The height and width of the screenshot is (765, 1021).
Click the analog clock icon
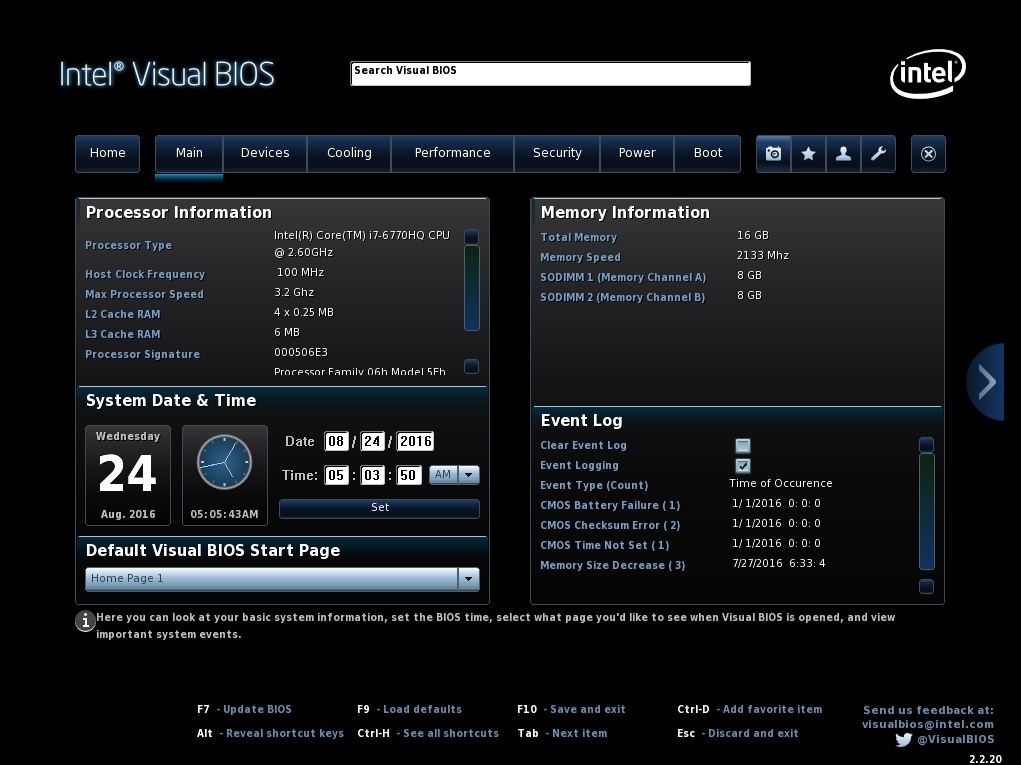[224, 462]
